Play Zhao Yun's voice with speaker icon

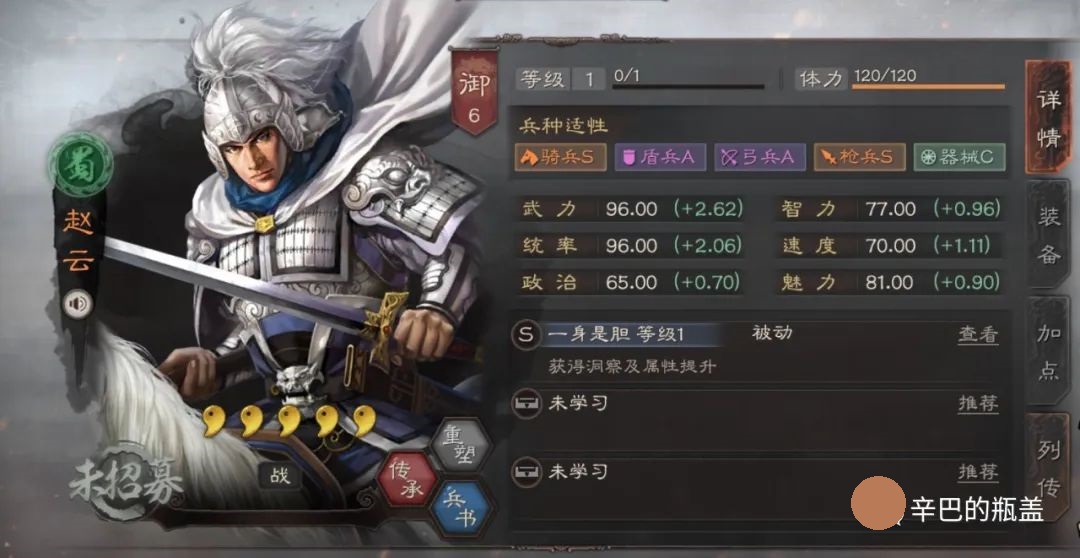click(76, 304)
